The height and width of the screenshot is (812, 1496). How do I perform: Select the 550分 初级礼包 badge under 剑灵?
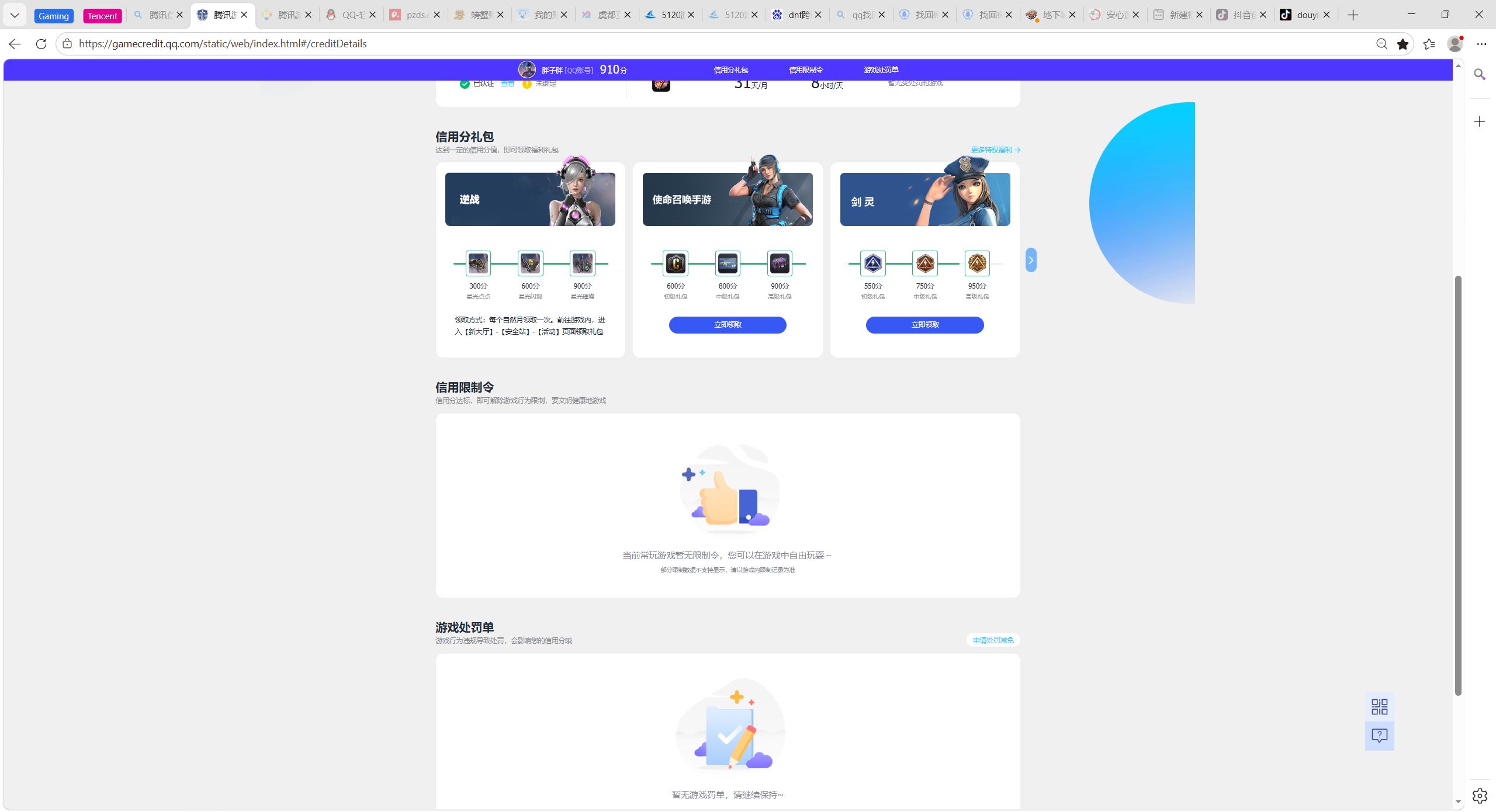[872, 263]
